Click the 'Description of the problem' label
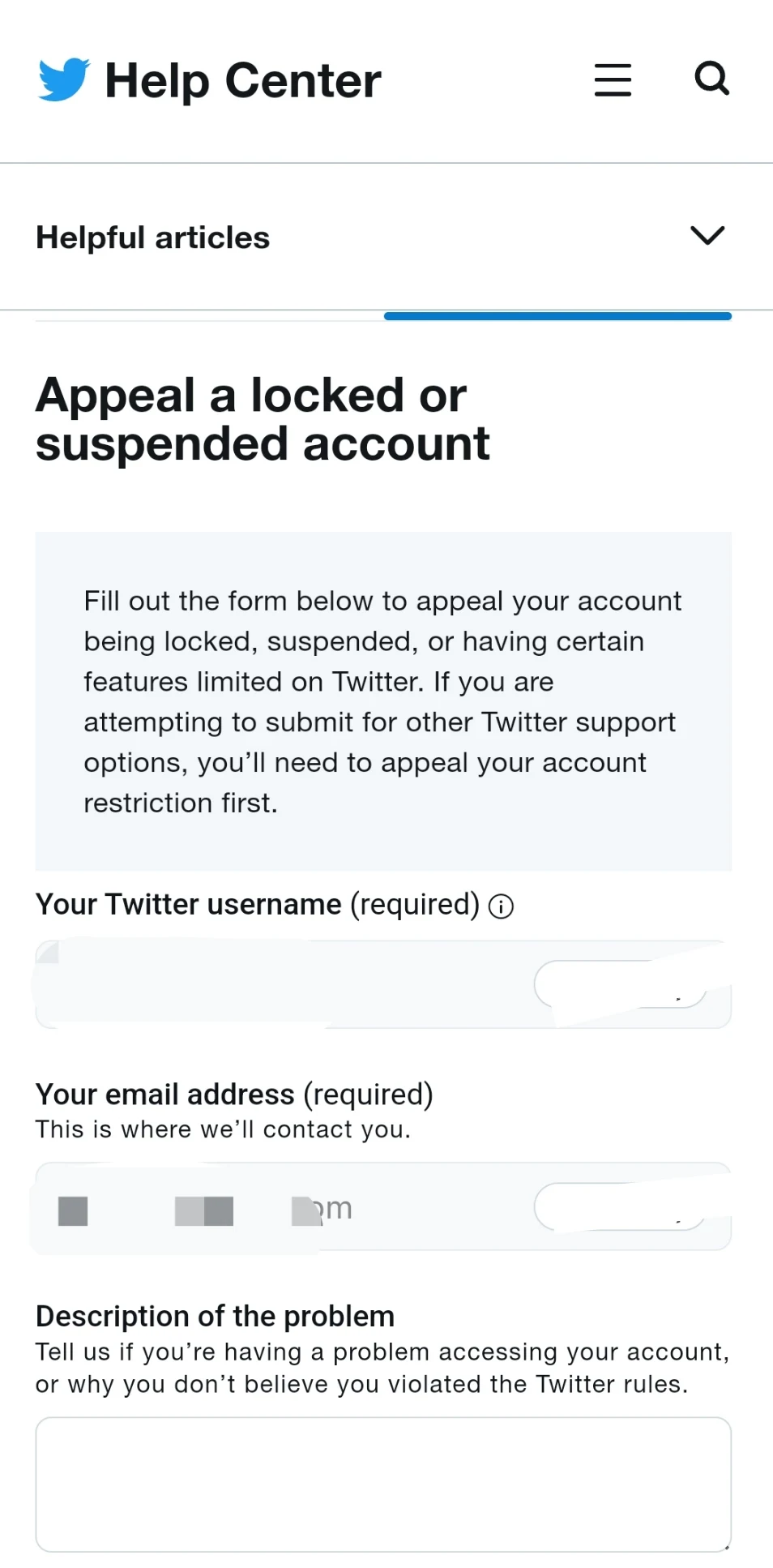773x1568 pixels. pyautogui.click(x=215, y=1316)
